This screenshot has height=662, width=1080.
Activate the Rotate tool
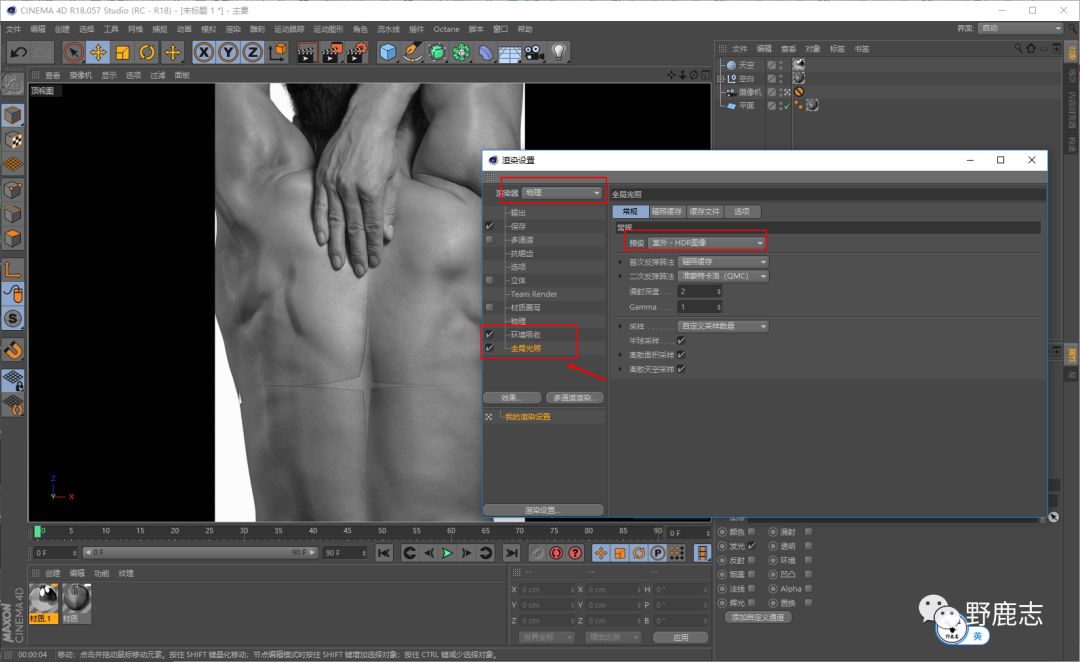[x=148, y=52]
